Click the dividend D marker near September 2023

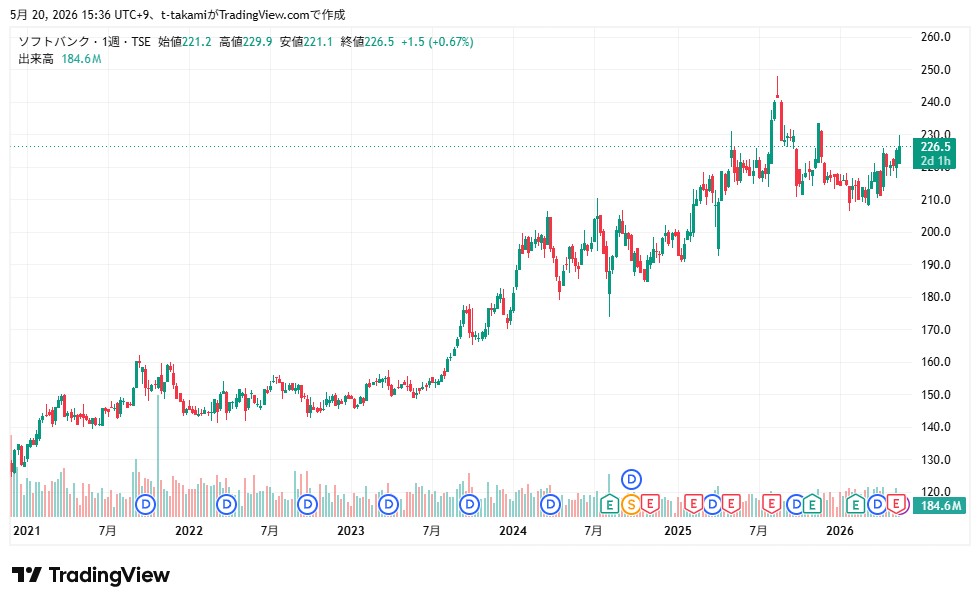click(x=469, y=504)
